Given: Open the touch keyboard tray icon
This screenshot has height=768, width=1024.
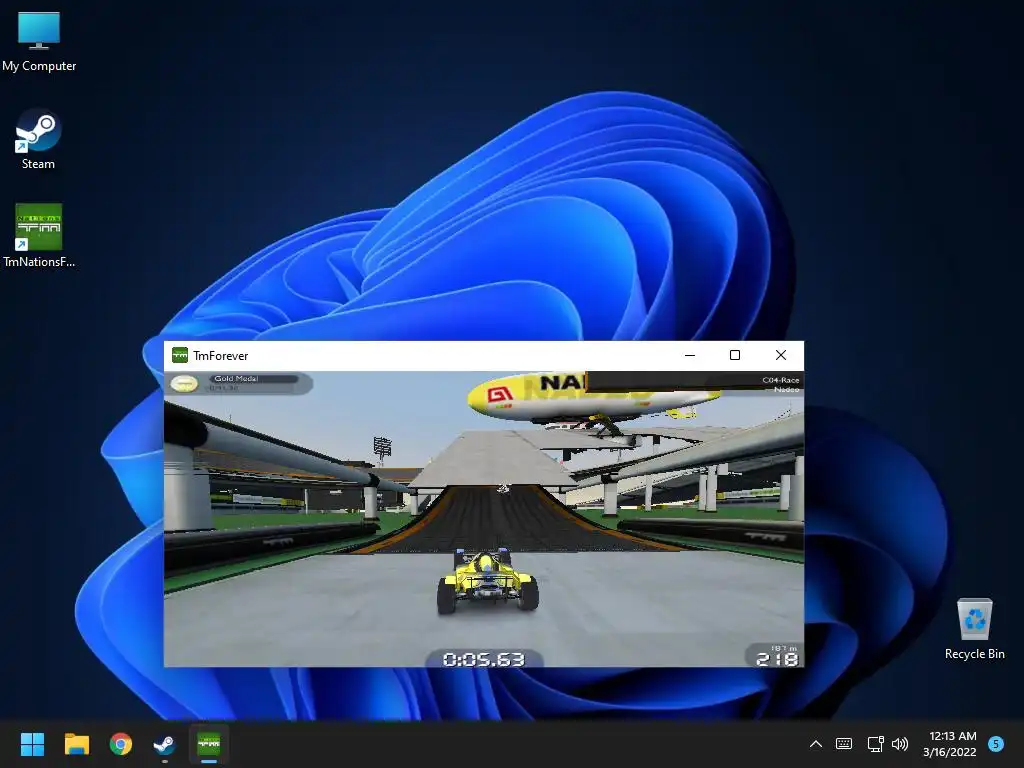Looking at the screenshot, I should point(844,744).
